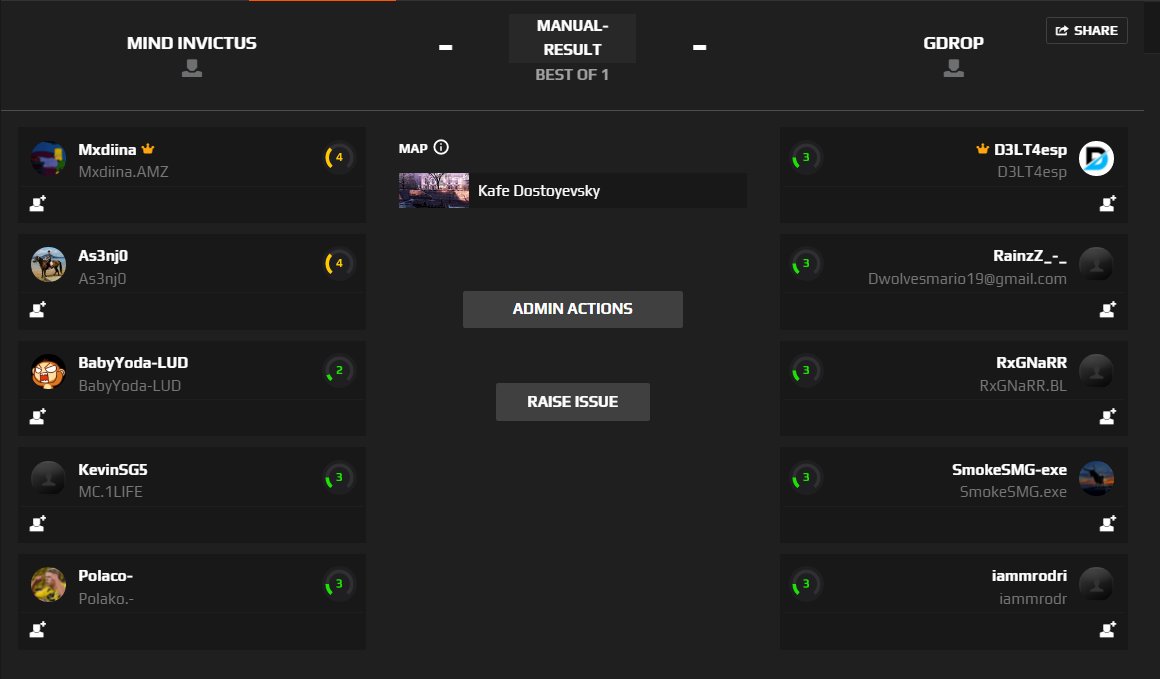The height and width of the screenshot is (679, 1160).
Task: Open Mxdiina's avatar
Action: [48, 158]
